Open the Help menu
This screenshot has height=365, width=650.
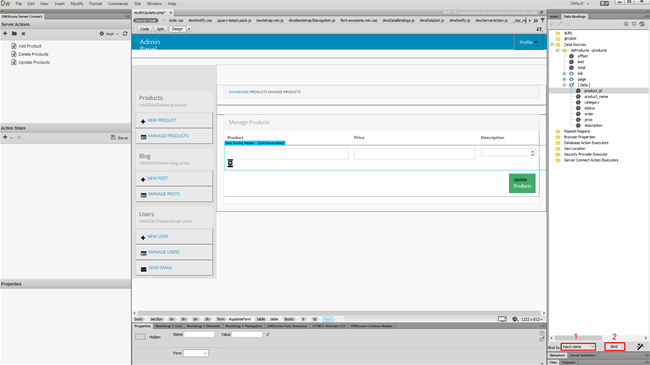point(172,3)
